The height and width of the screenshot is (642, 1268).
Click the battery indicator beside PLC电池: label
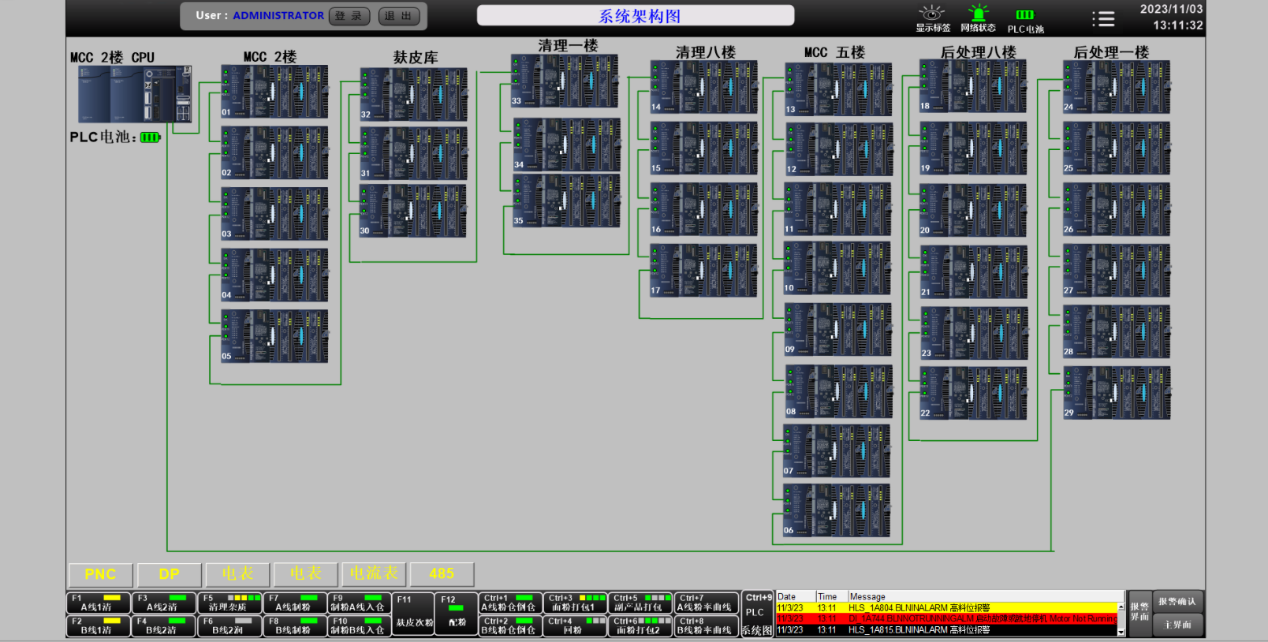tap(150, 137)
